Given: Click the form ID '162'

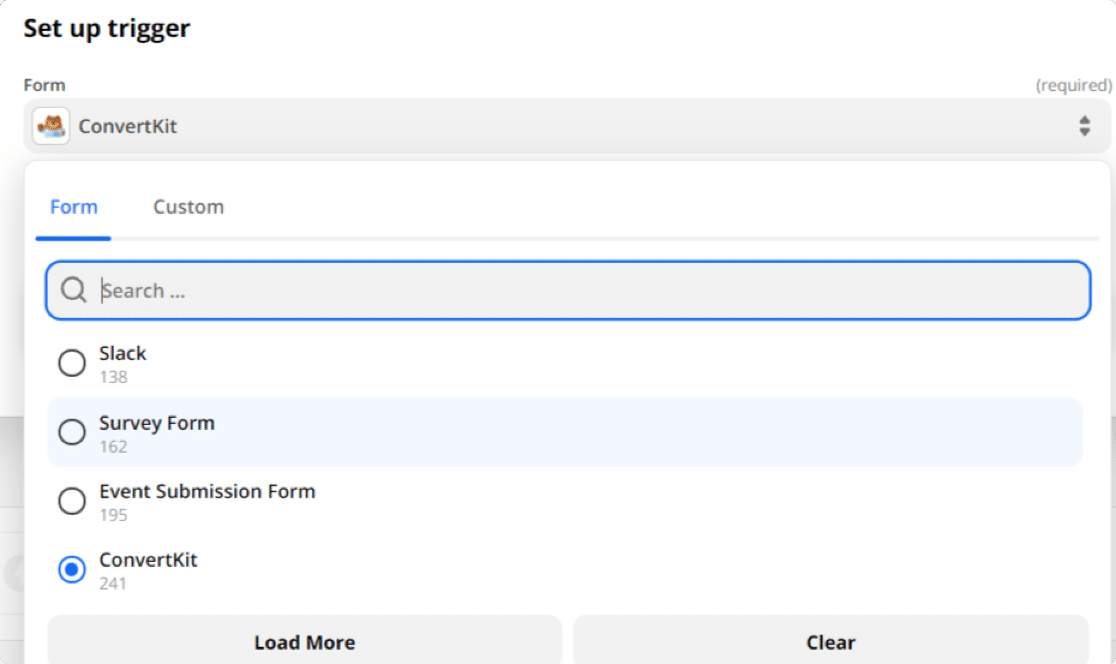Looking at the screenshot, I should pos(113,447).
